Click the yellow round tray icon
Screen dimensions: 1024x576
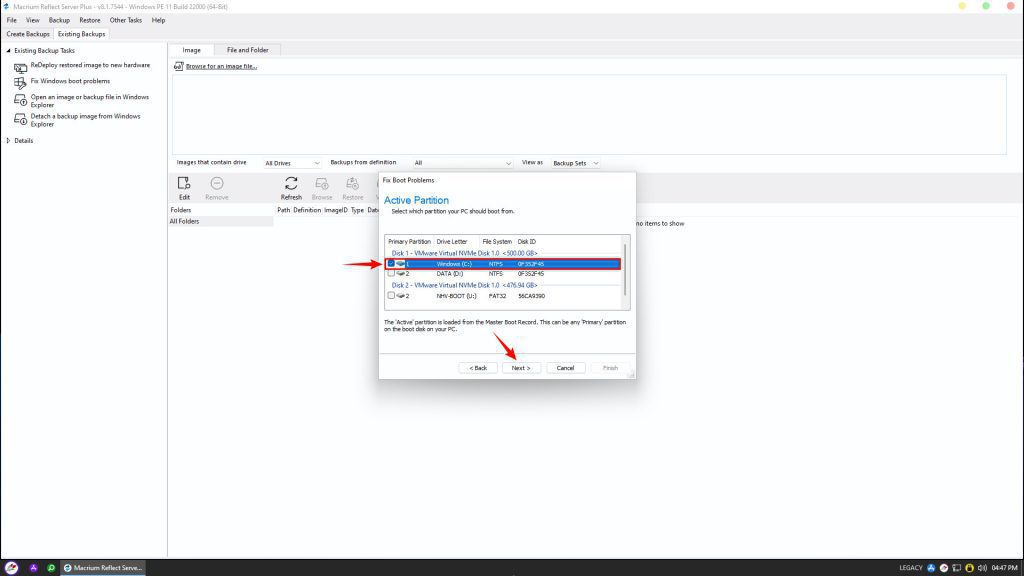(x=969, y=568)
